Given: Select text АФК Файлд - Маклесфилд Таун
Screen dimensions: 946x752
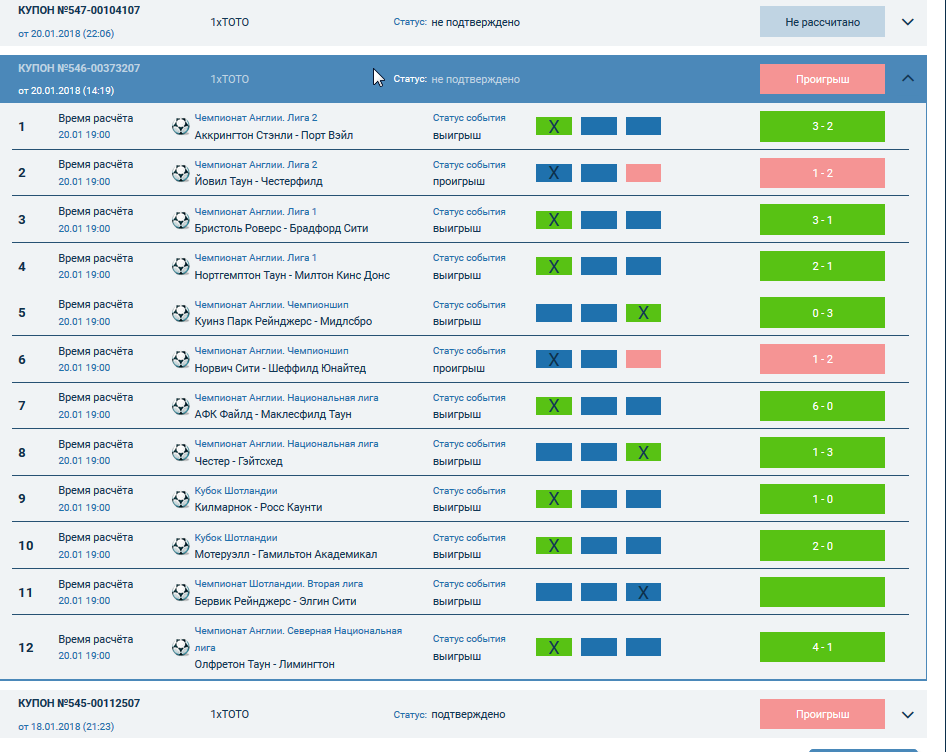Looking at the screenshot, I should 273,415.
